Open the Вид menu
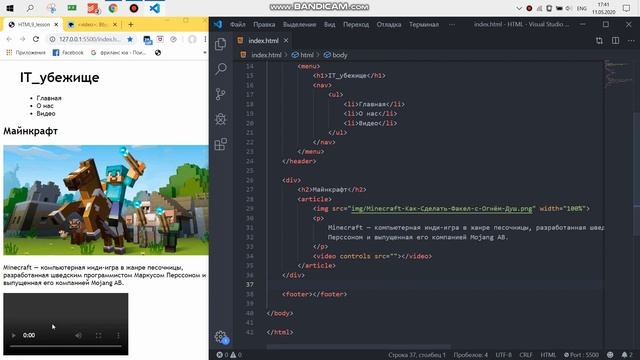640x360 pixels. pyautogui.click(x=329, y=24)
